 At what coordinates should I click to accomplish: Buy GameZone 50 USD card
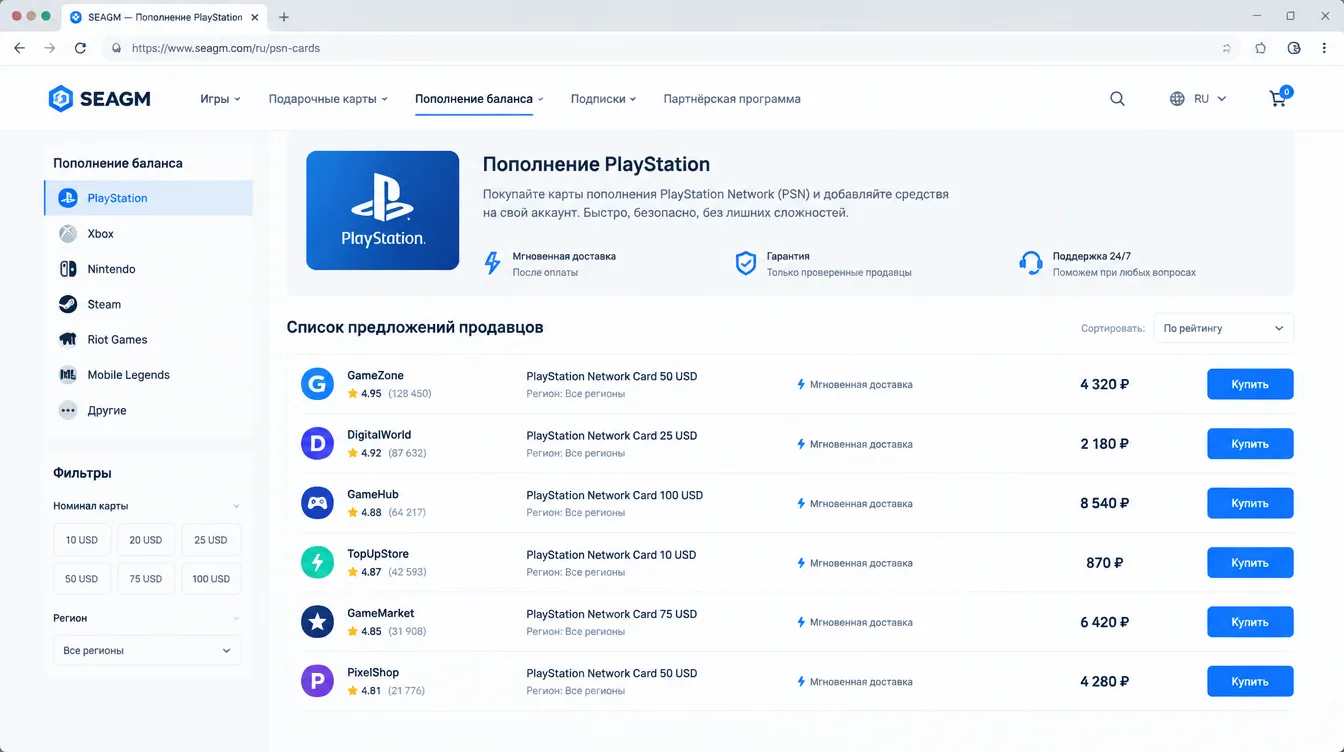point(1250,384)
